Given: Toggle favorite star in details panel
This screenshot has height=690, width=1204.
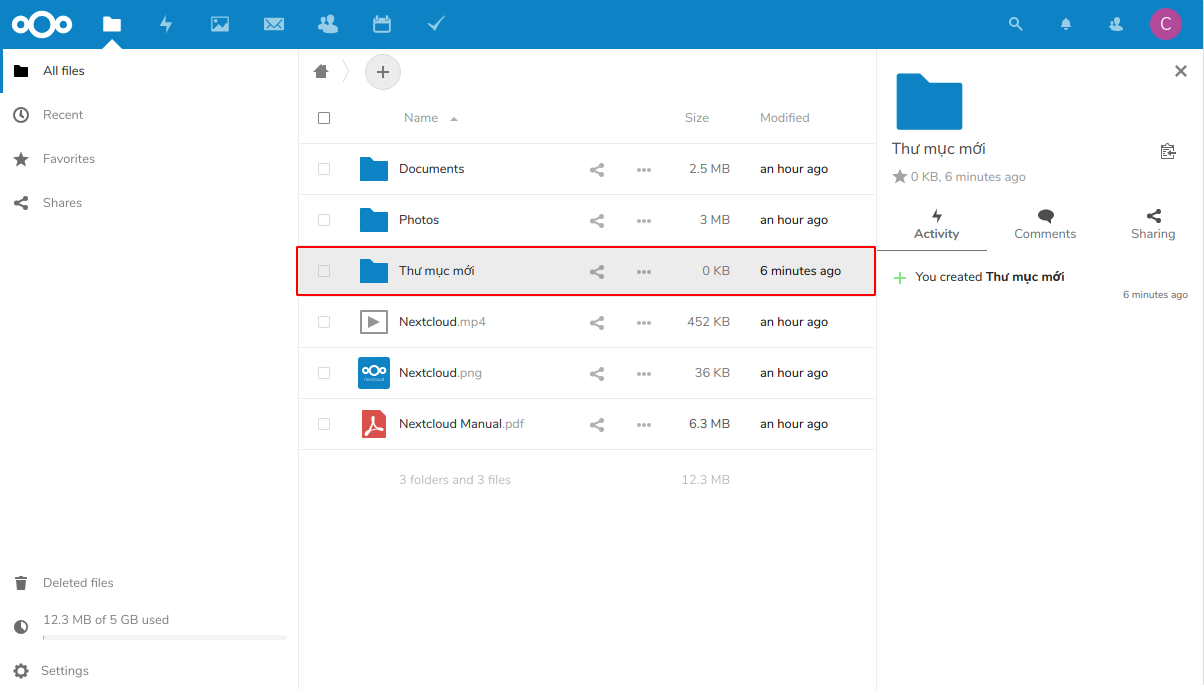Looking at the screenshot, I should click(899, 177).
